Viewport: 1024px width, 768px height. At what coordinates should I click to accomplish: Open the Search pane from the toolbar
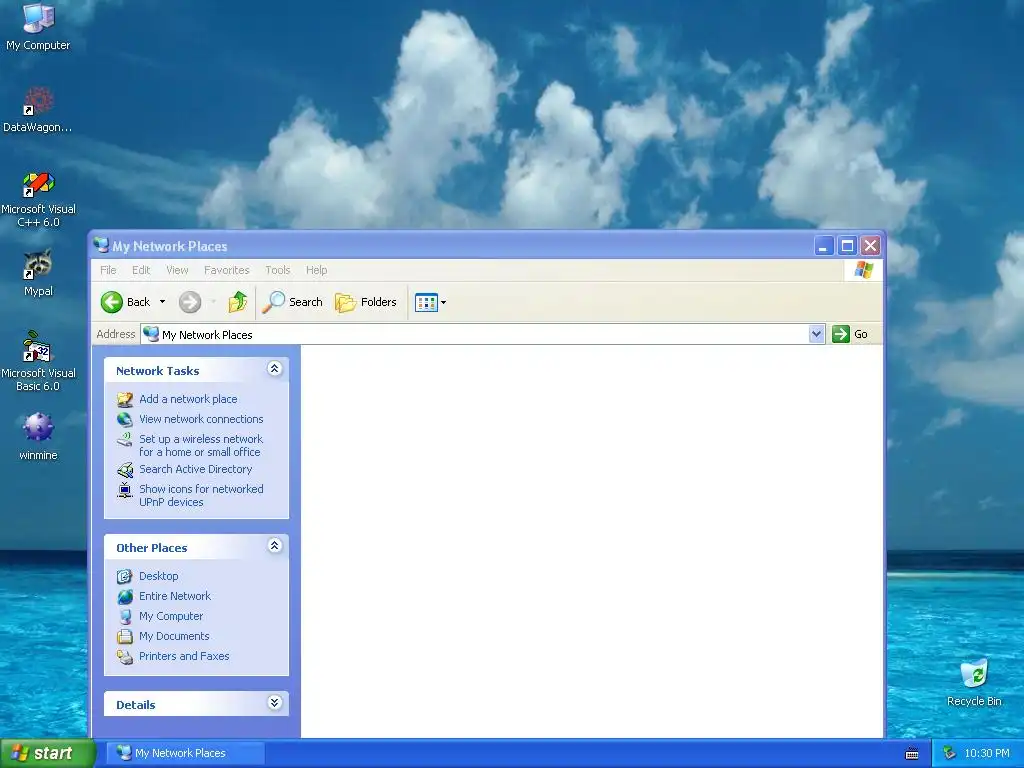coord(293,302)
